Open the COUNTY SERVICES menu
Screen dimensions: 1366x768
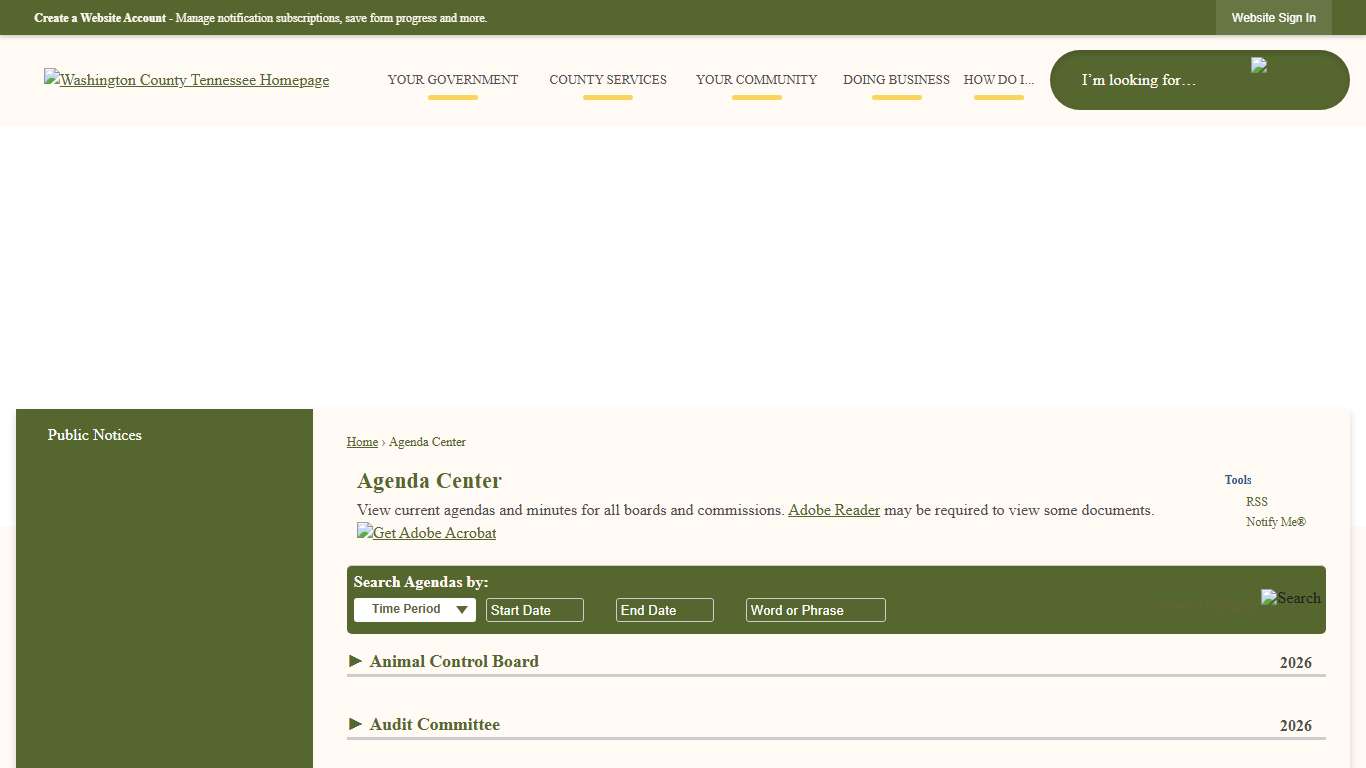(x=607, y=80)
